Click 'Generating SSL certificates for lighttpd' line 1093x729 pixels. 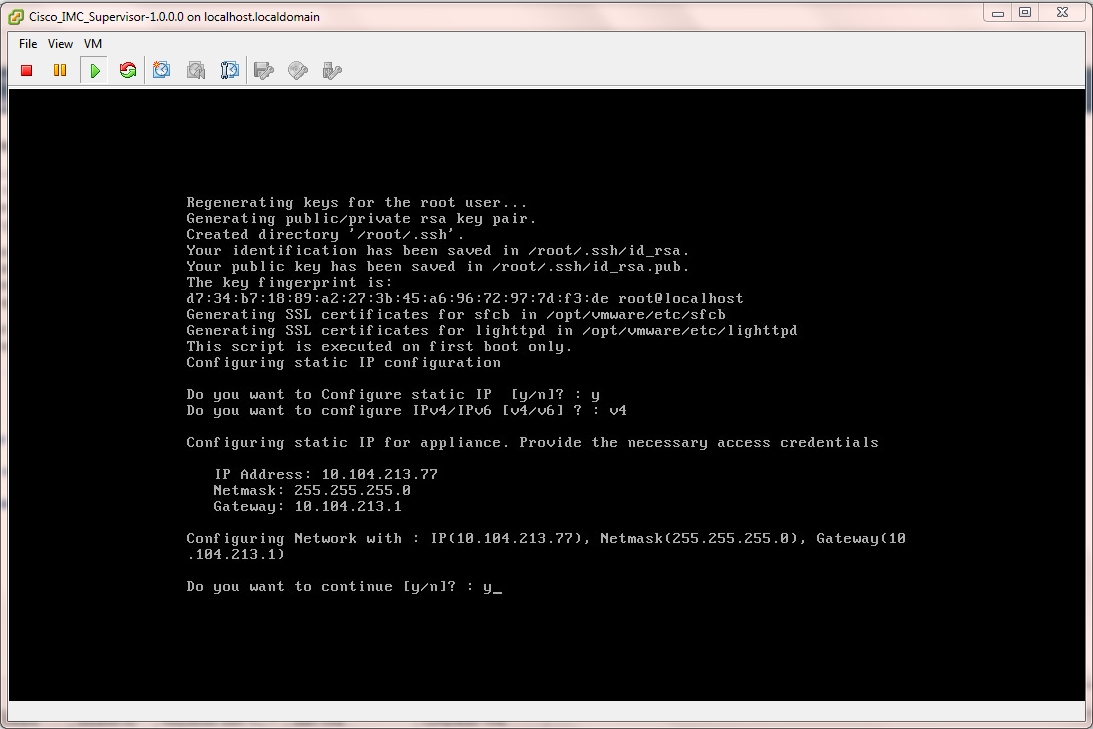(491, 331)
